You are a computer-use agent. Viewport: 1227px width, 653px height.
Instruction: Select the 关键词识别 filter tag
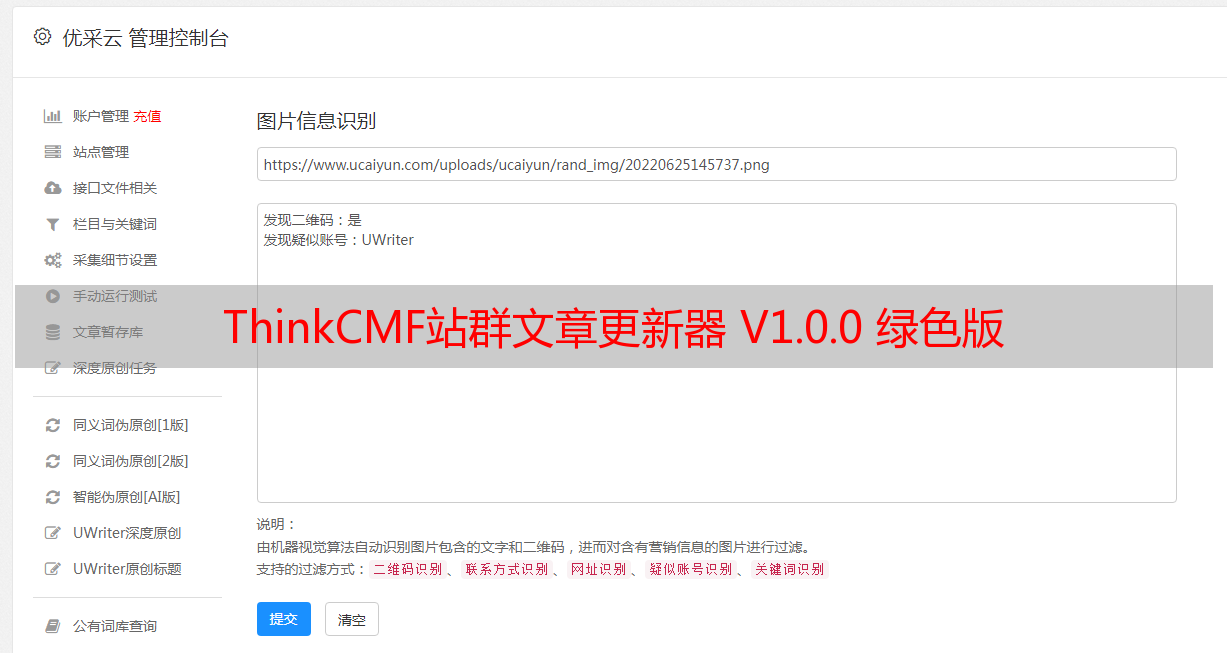coord(790,569)
